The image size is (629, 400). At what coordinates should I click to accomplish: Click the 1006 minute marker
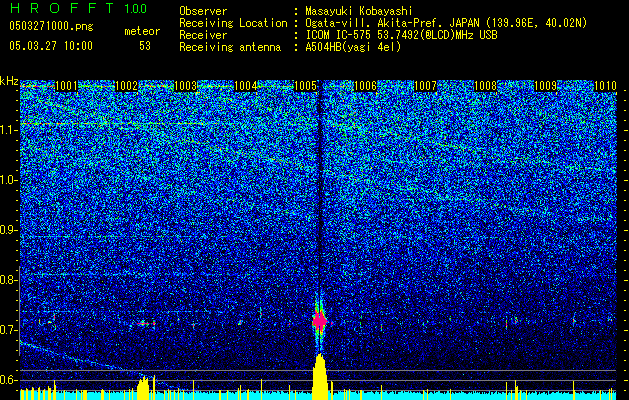coord(365,86)
